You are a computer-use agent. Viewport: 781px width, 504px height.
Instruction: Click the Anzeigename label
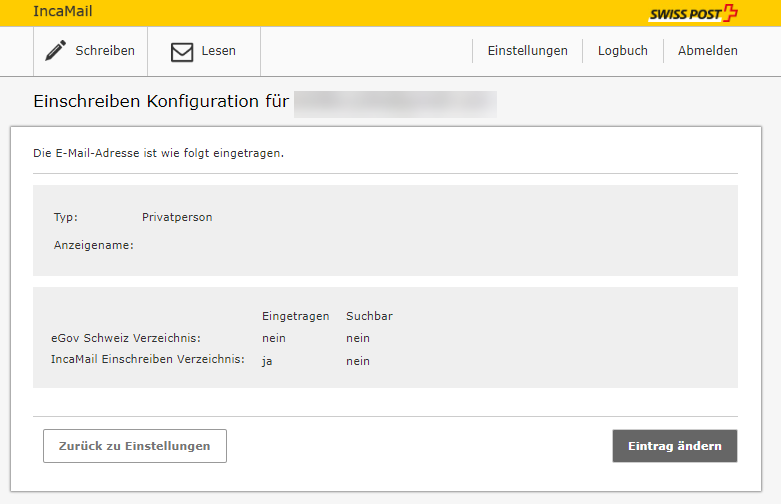93,245
